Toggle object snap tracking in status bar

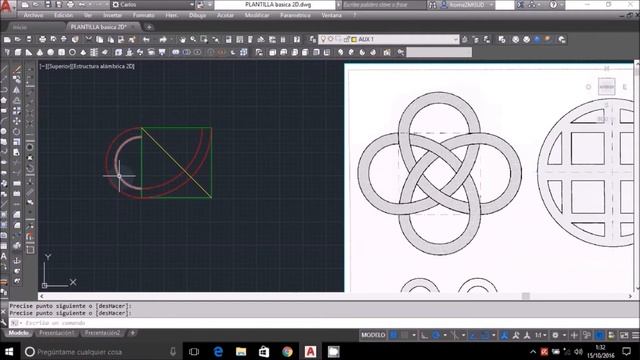point(473,335)
